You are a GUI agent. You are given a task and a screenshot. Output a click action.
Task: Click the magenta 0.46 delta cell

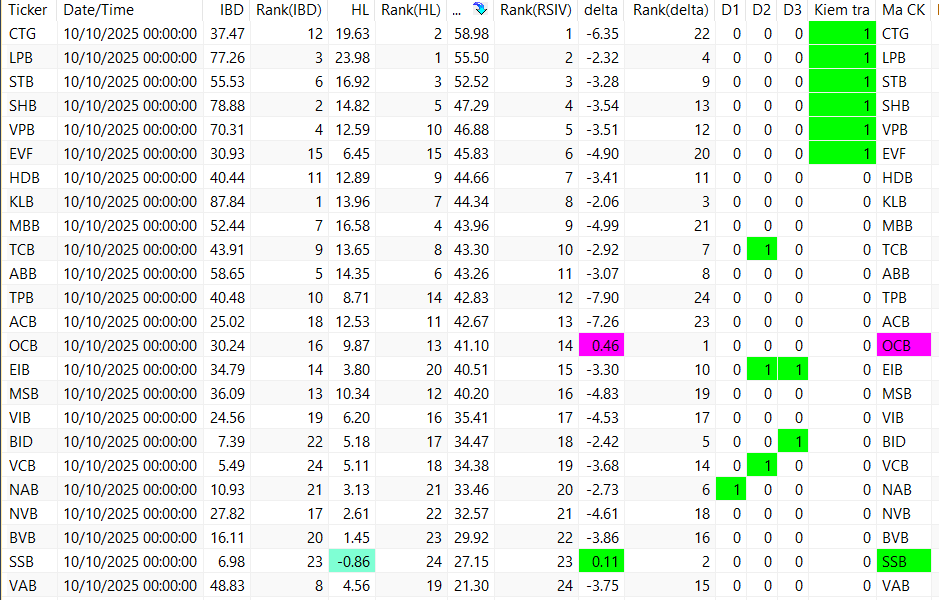[601, 346]
